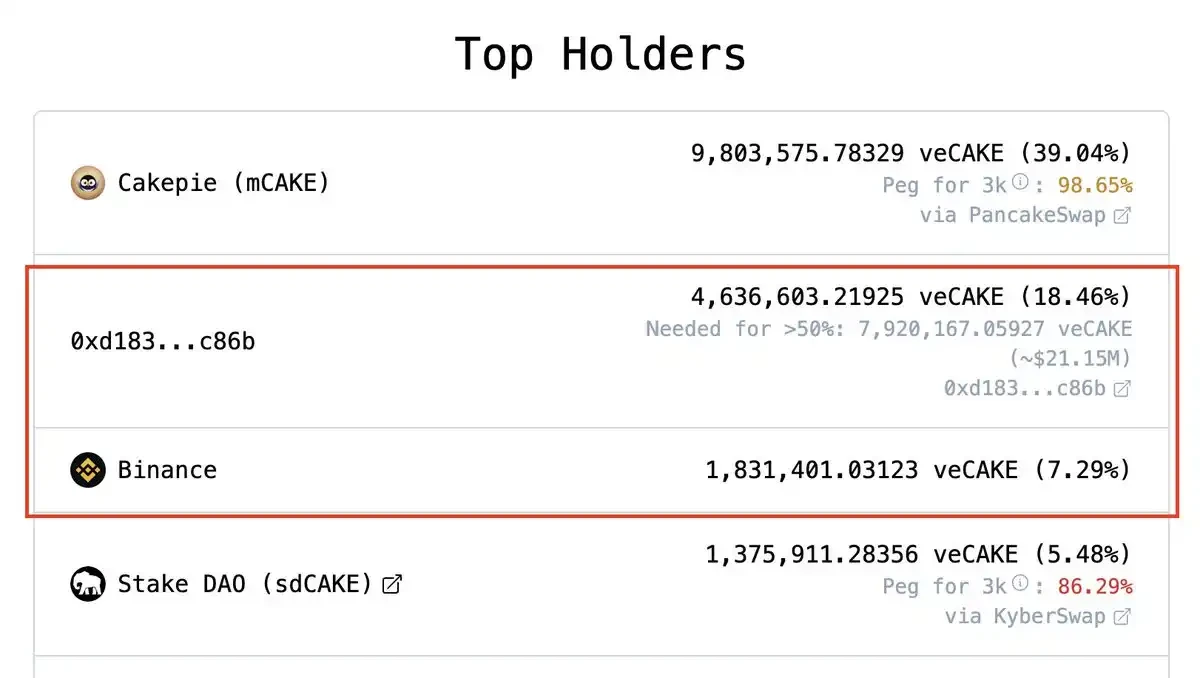Viewport: 1200px width, 678px height.
Task: Open the via PancakeSwap link
Action: [1012, 215]
